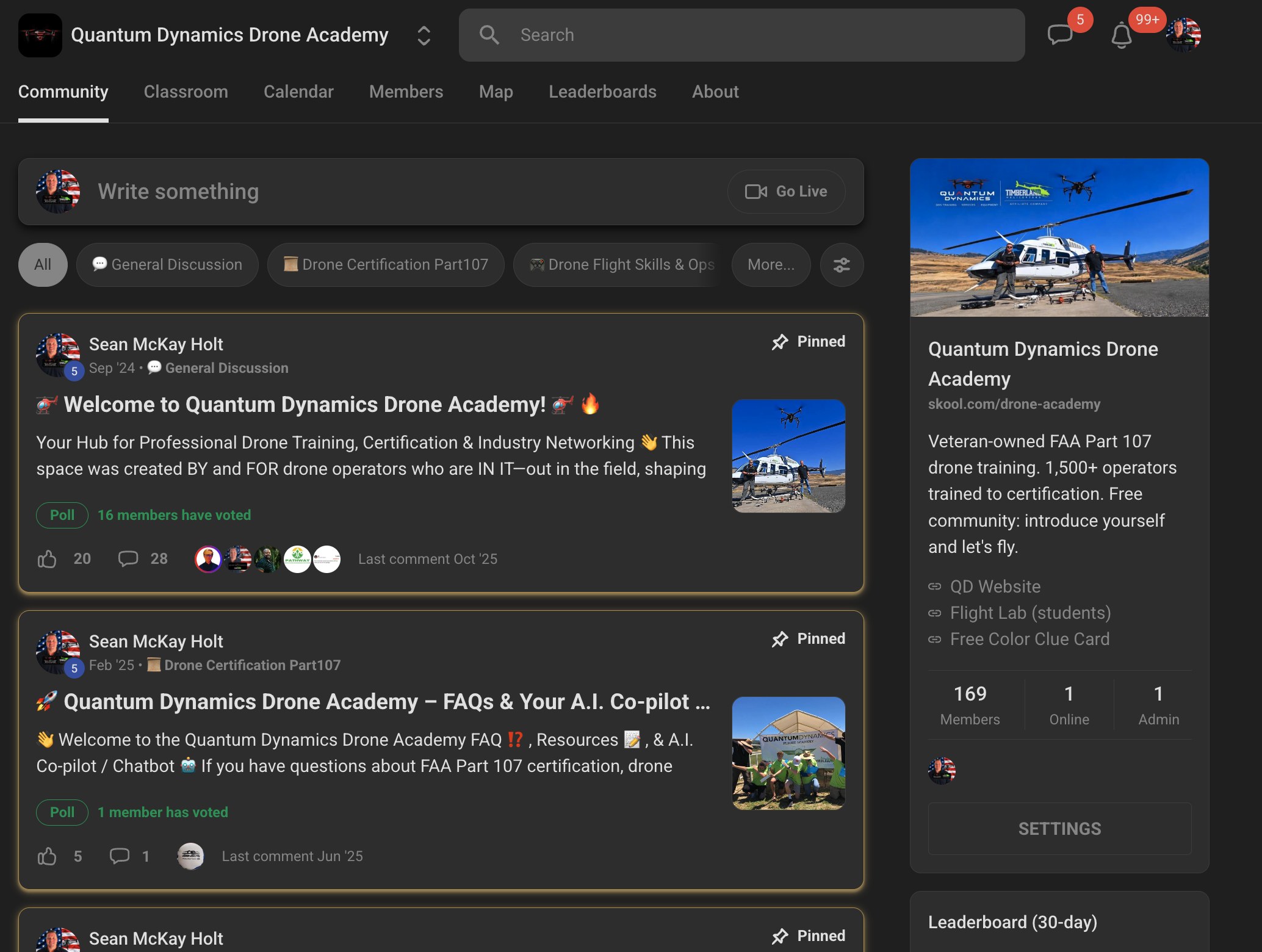Screen dimensions: 1262x952
Task: Click the user avatar beside Write something
Action: click(58, 192)
